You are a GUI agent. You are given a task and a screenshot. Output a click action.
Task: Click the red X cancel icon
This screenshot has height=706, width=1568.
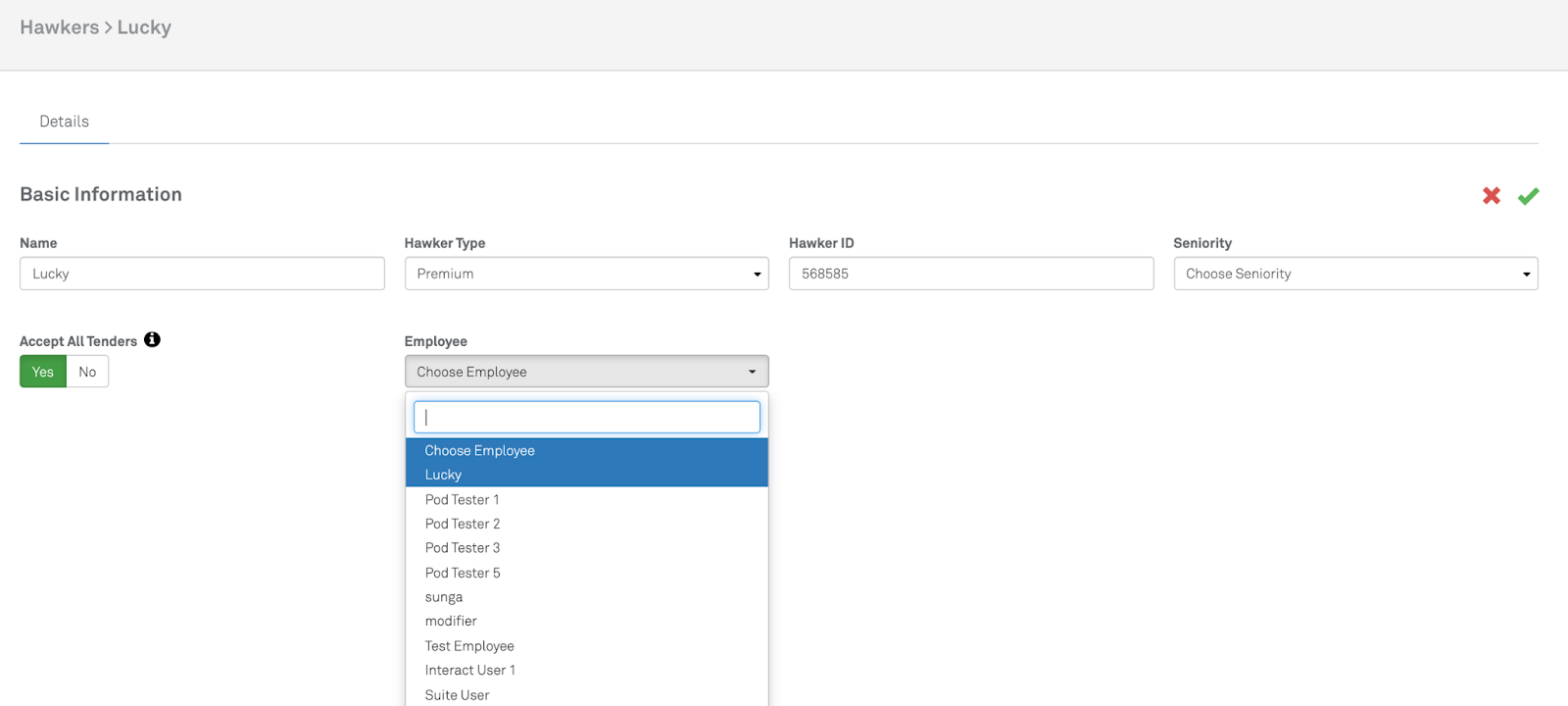[x=1492, y=196]
